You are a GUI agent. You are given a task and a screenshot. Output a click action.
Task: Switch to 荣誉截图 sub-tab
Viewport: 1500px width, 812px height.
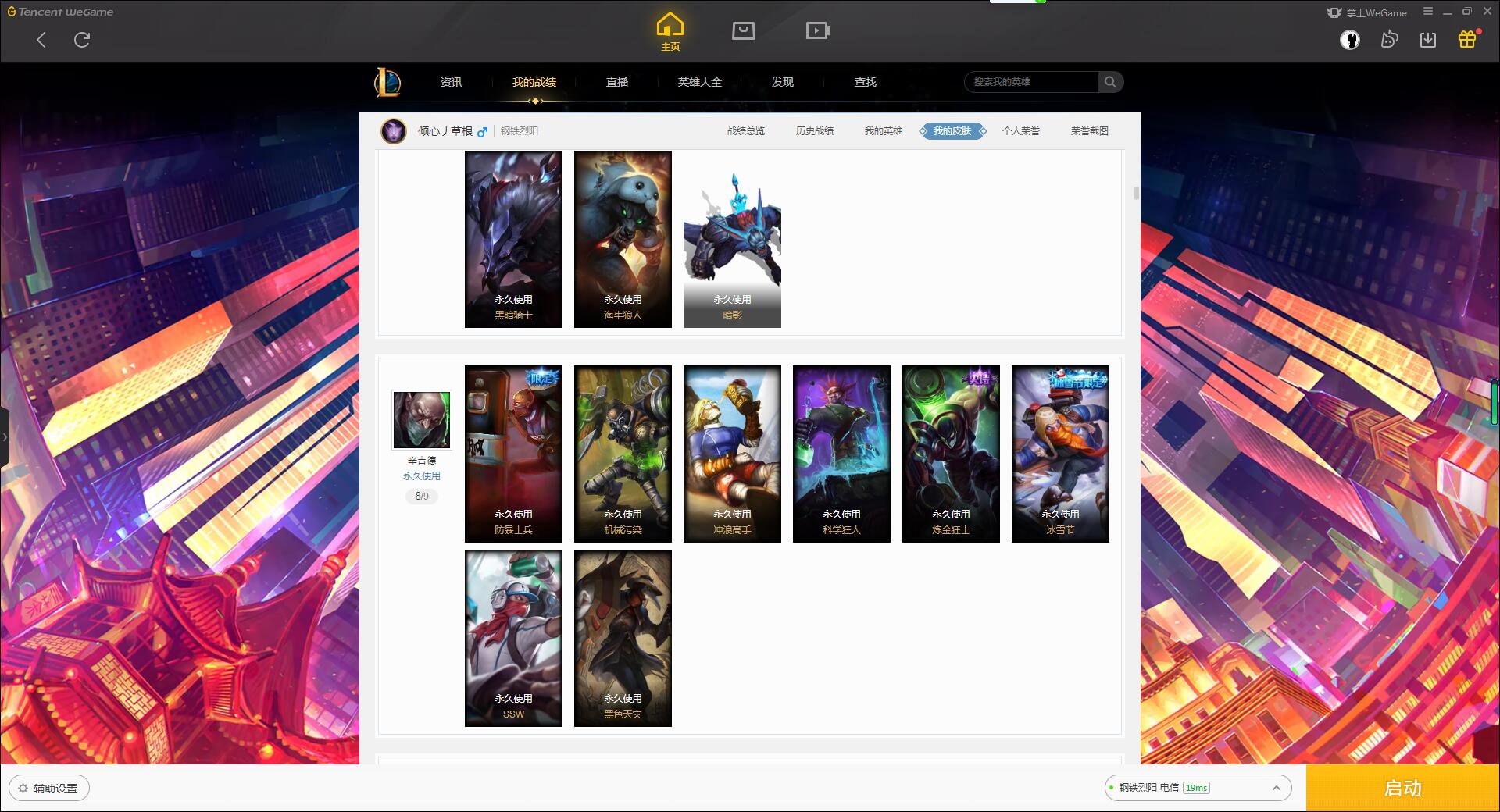[x=1090, y=131]
